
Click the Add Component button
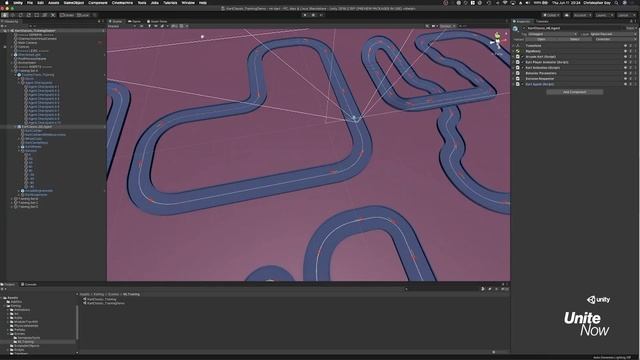(575, 92)
